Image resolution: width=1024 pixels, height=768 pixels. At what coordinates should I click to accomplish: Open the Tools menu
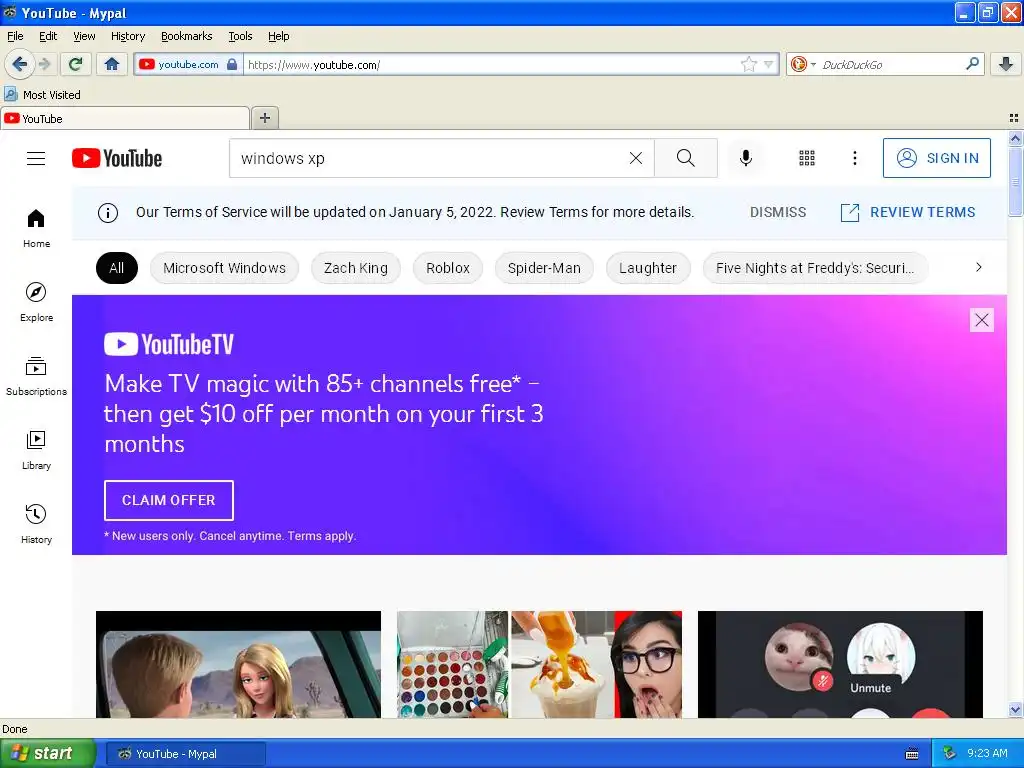[x=240, y=36]
